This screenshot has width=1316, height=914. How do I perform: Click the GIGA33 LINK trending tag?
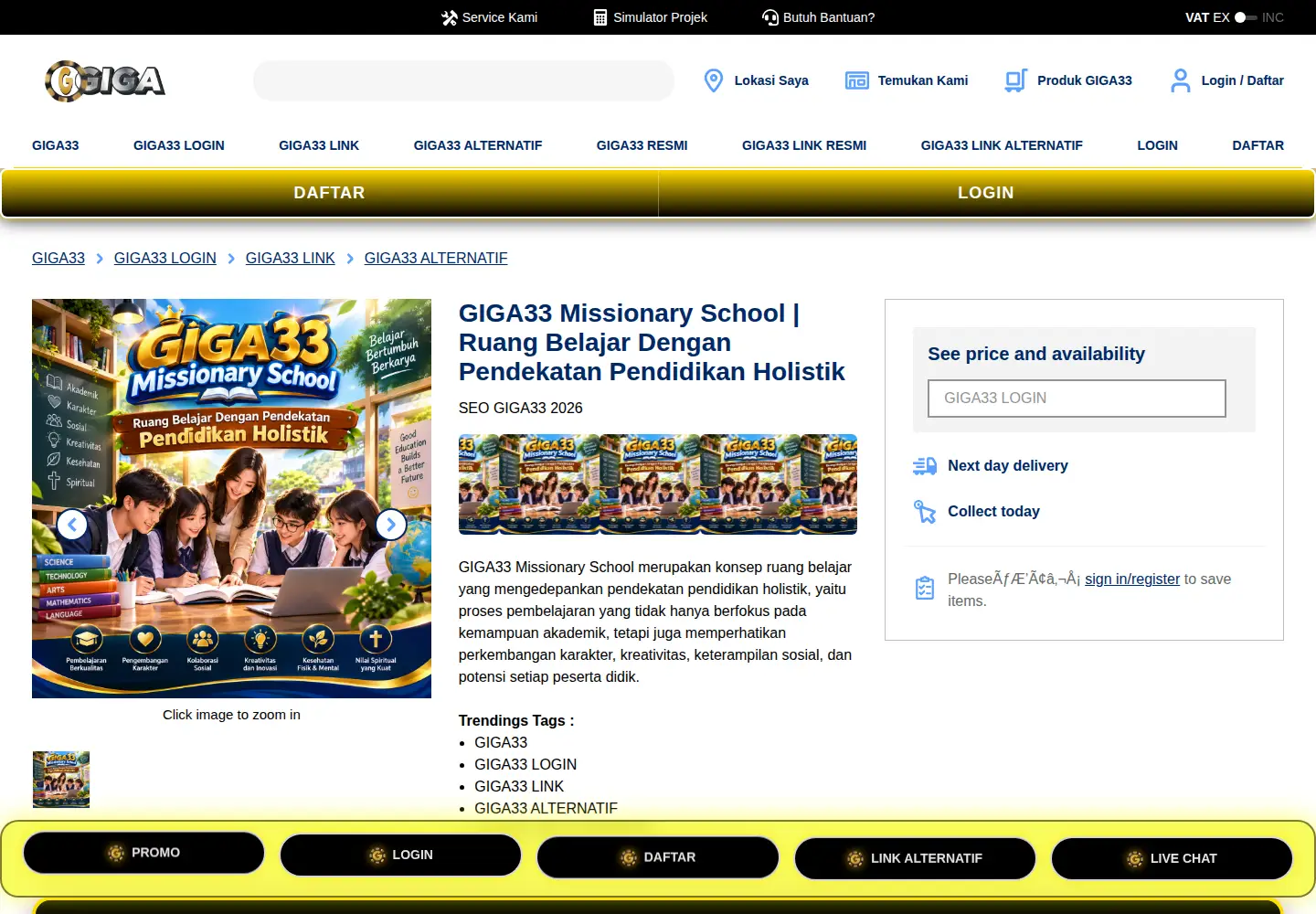(x=519, y=786)
